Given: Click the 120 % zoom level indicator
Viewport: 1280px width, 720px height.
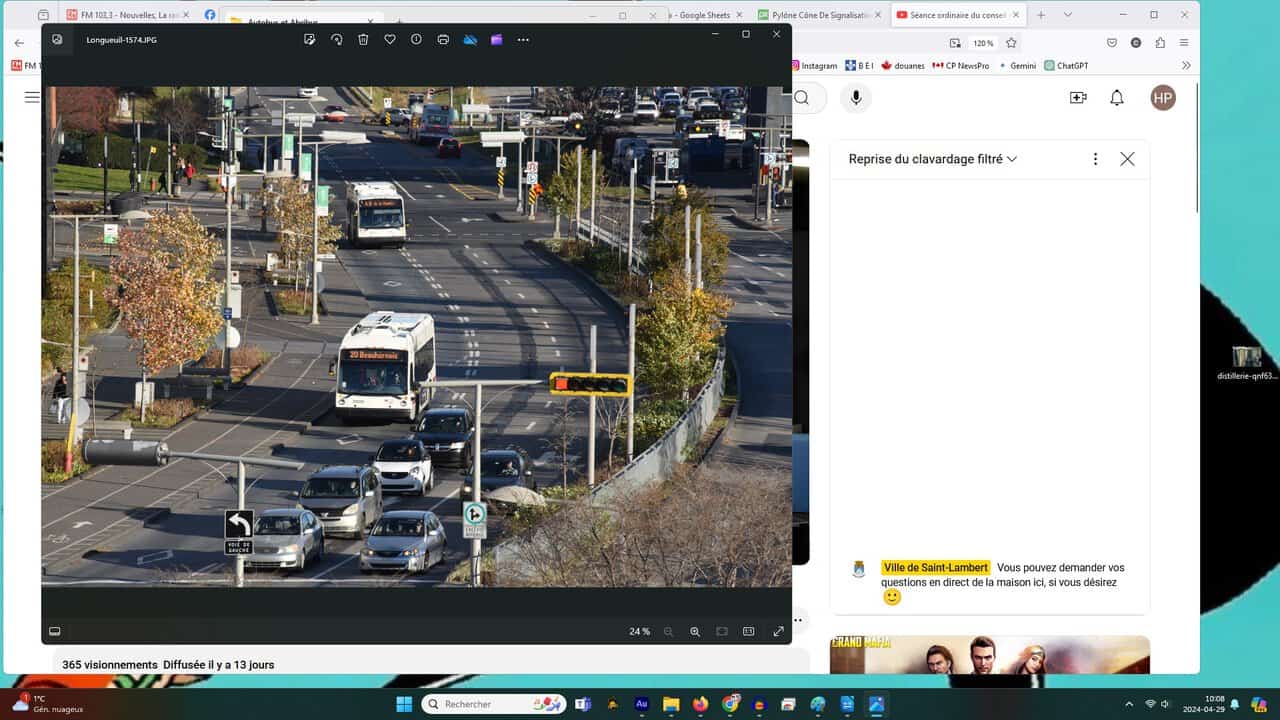Looking at the screenshot, I should pos(983,43).
